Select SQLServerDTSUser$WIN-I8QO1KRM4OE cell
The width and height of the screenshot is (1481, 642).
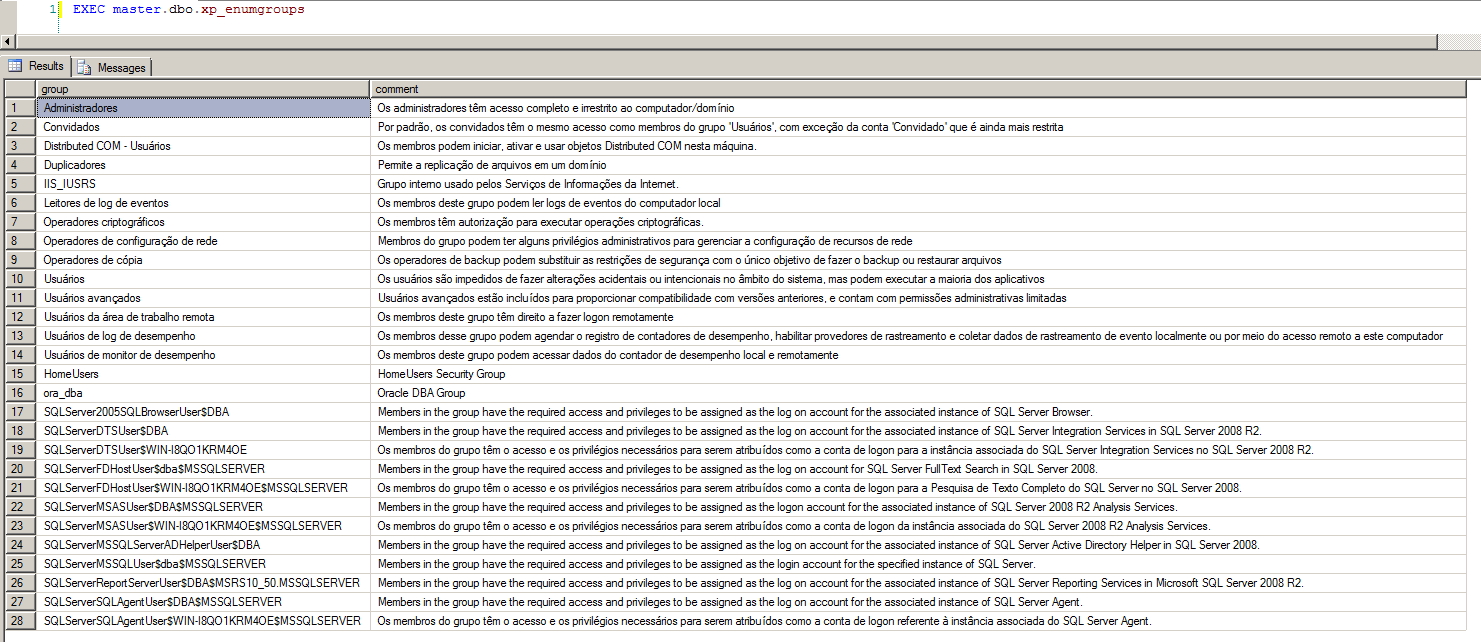(x=204, y=450)
